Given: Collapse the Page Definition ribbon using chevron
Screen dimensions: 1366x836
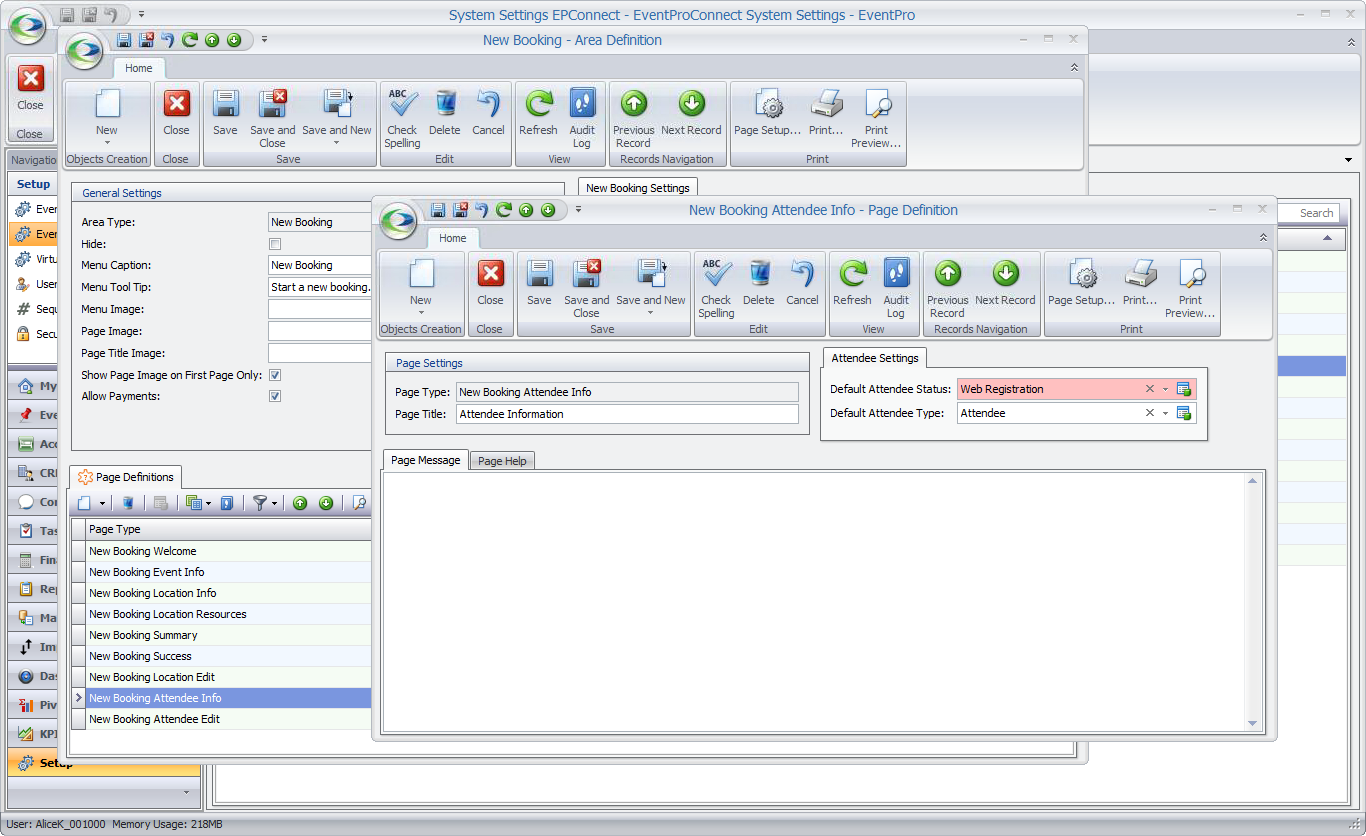Looking at the screenshot, I should coord(1263,238).
